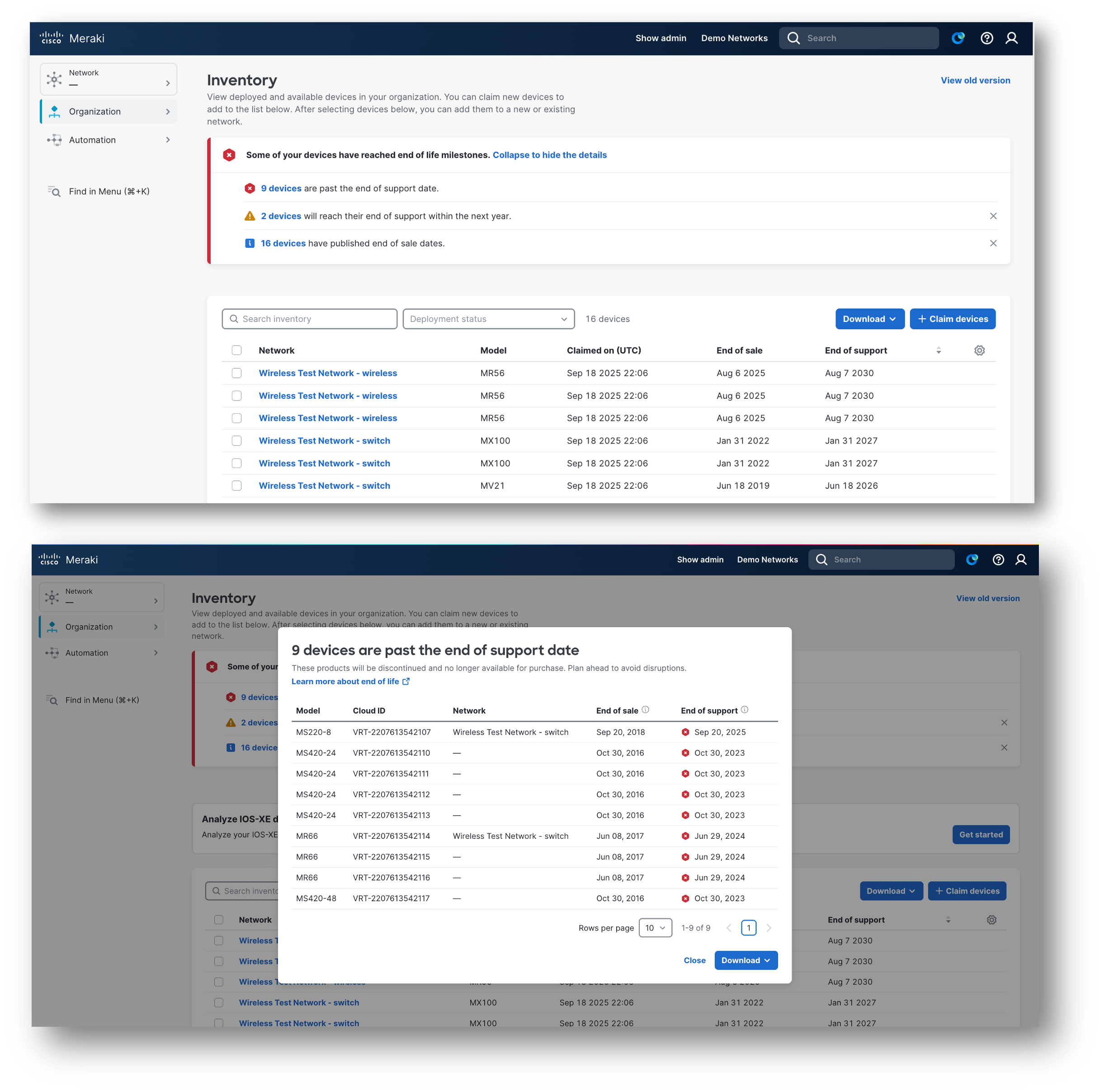Open the Deployment status dropdown
Image resolution: width=1104 pixels, height=1092 pixels.
pos(489,319)
